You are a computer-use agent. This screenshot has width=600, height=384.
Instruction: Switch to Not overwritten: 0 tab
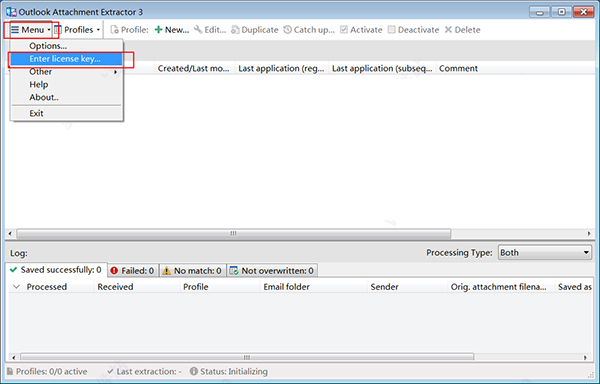pyautogui.click(x=272, y=271)
